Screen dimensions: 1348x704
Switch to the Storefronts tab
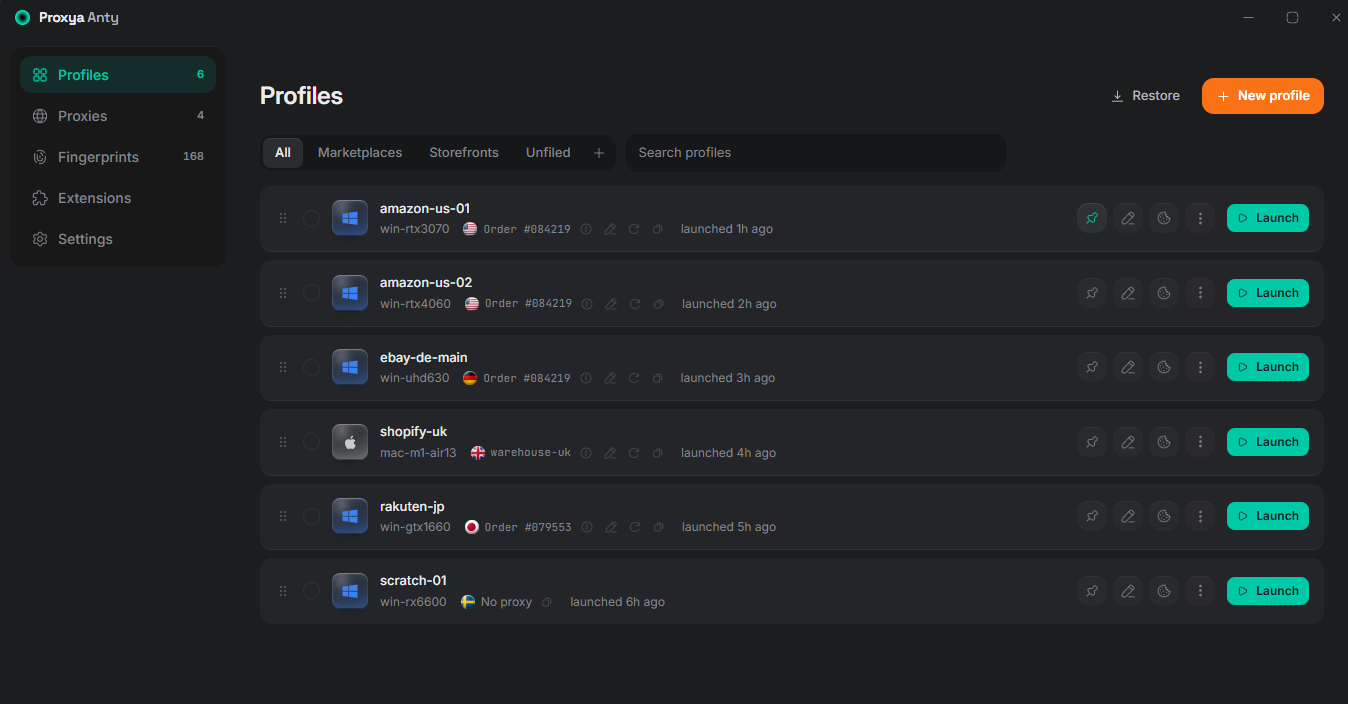(x=464, y=153)
